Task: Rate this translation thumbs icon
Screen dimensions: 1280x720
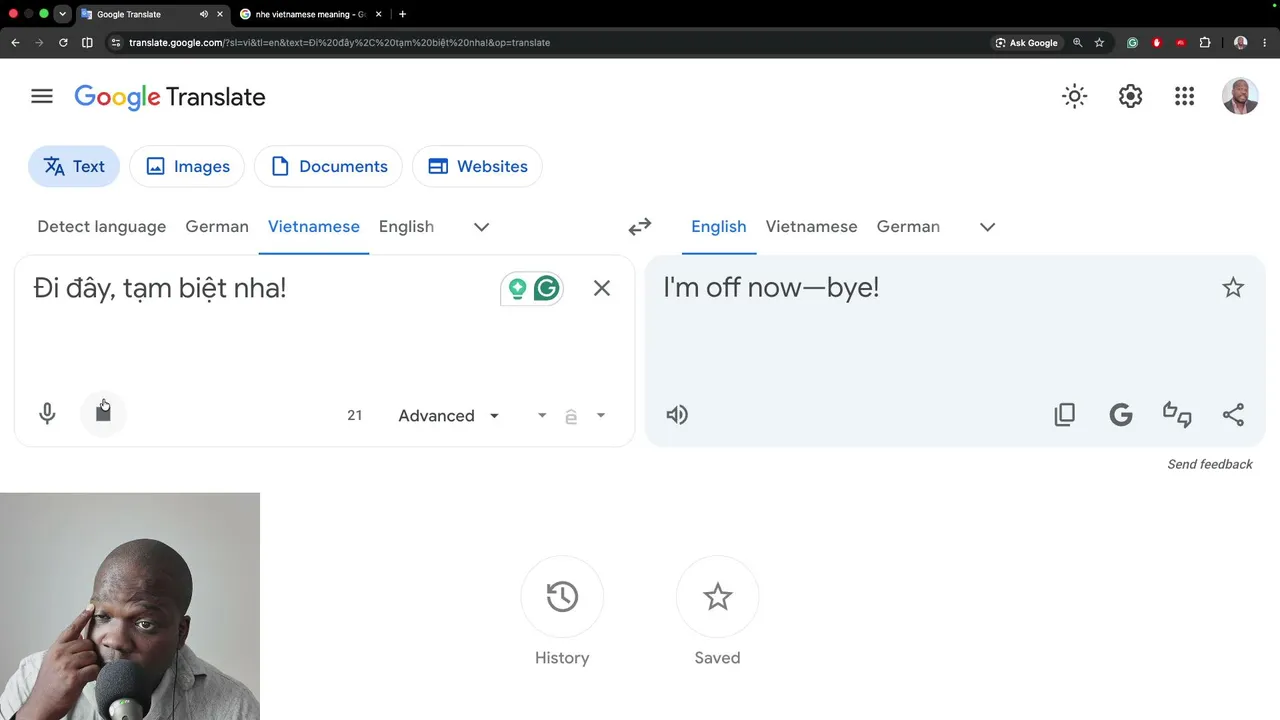Action: [1177, 414]
